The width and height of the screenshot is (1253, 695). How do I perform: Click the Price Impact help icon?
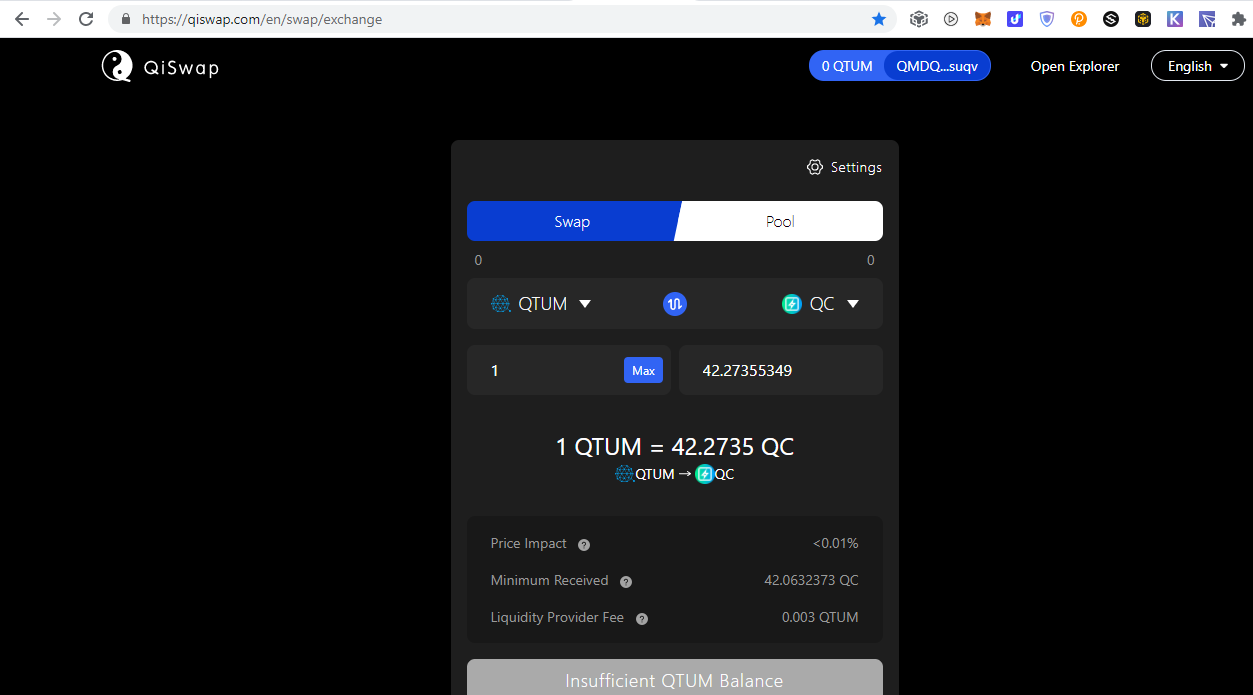point(584,545)
